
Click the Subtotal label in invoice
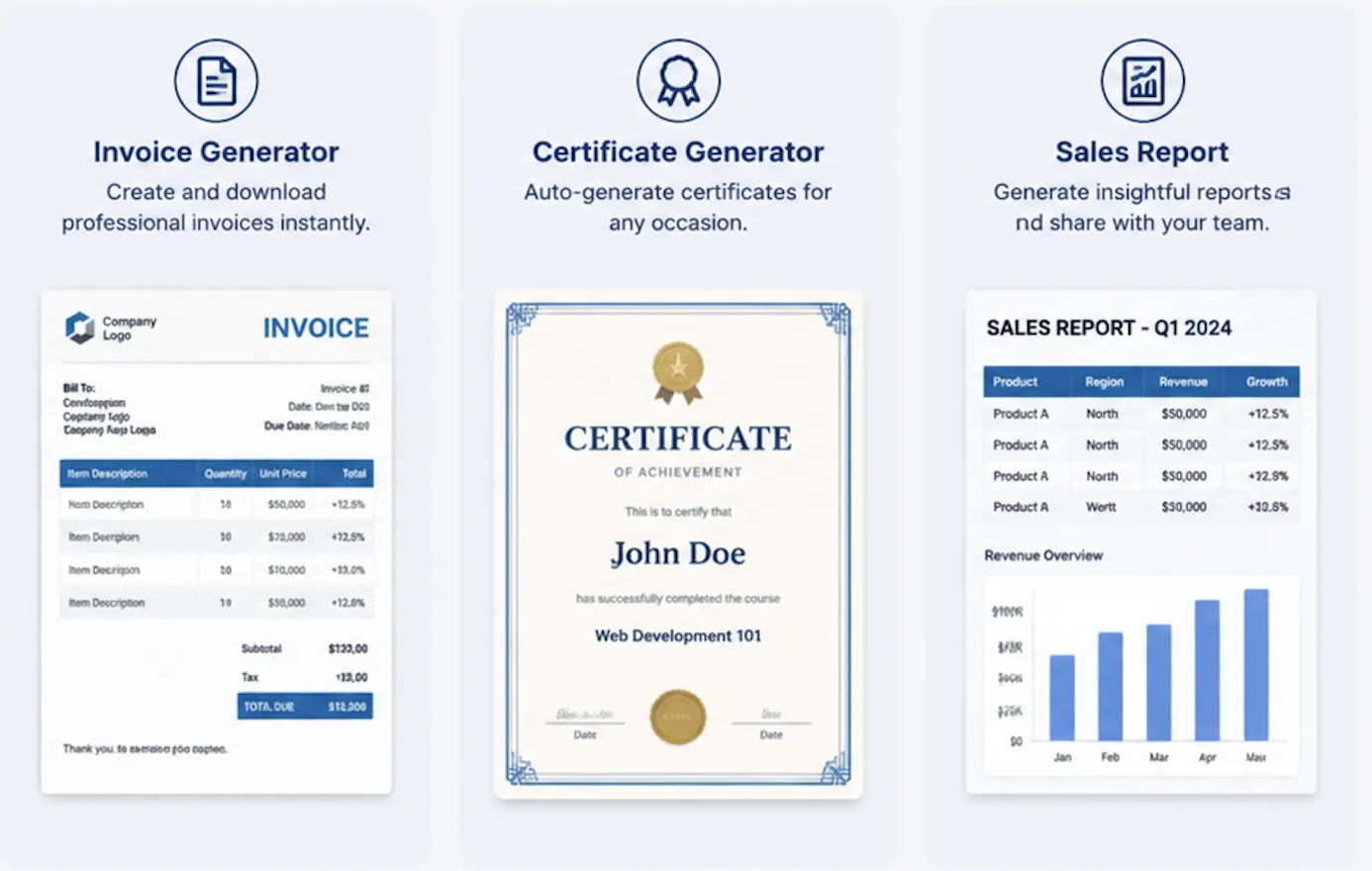click(261, 648)
